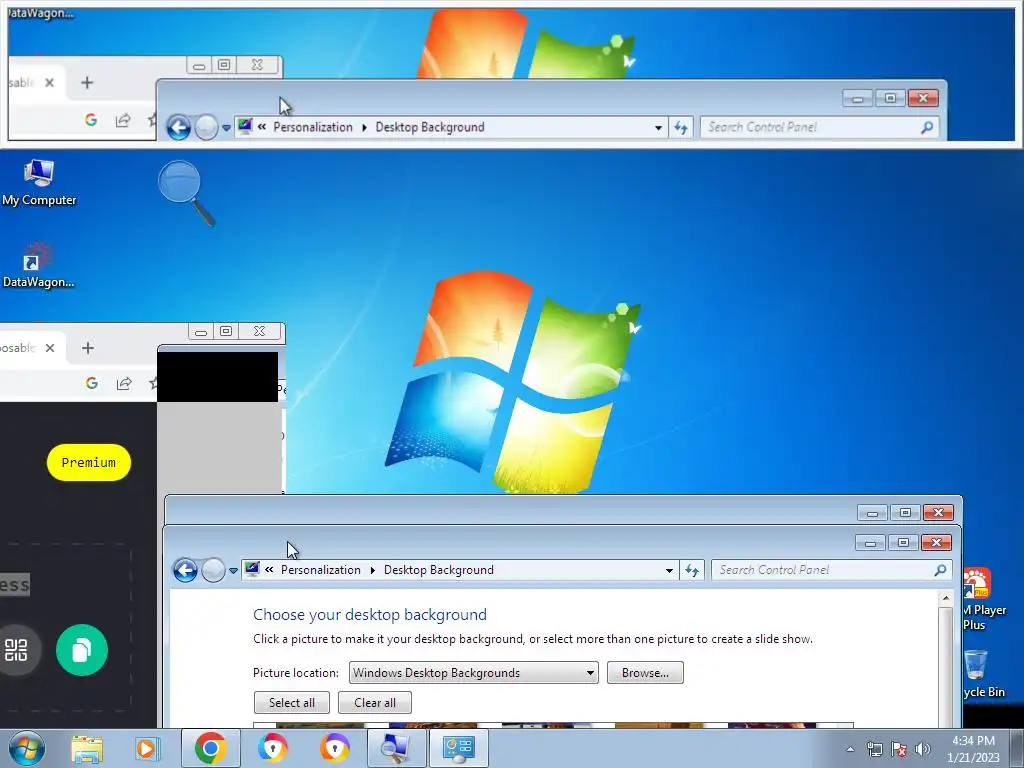Viewport: 1024px width, 768px height.
Task: Open the GOM Player Plus desktop icon
Action: click(x=984, y=600)
